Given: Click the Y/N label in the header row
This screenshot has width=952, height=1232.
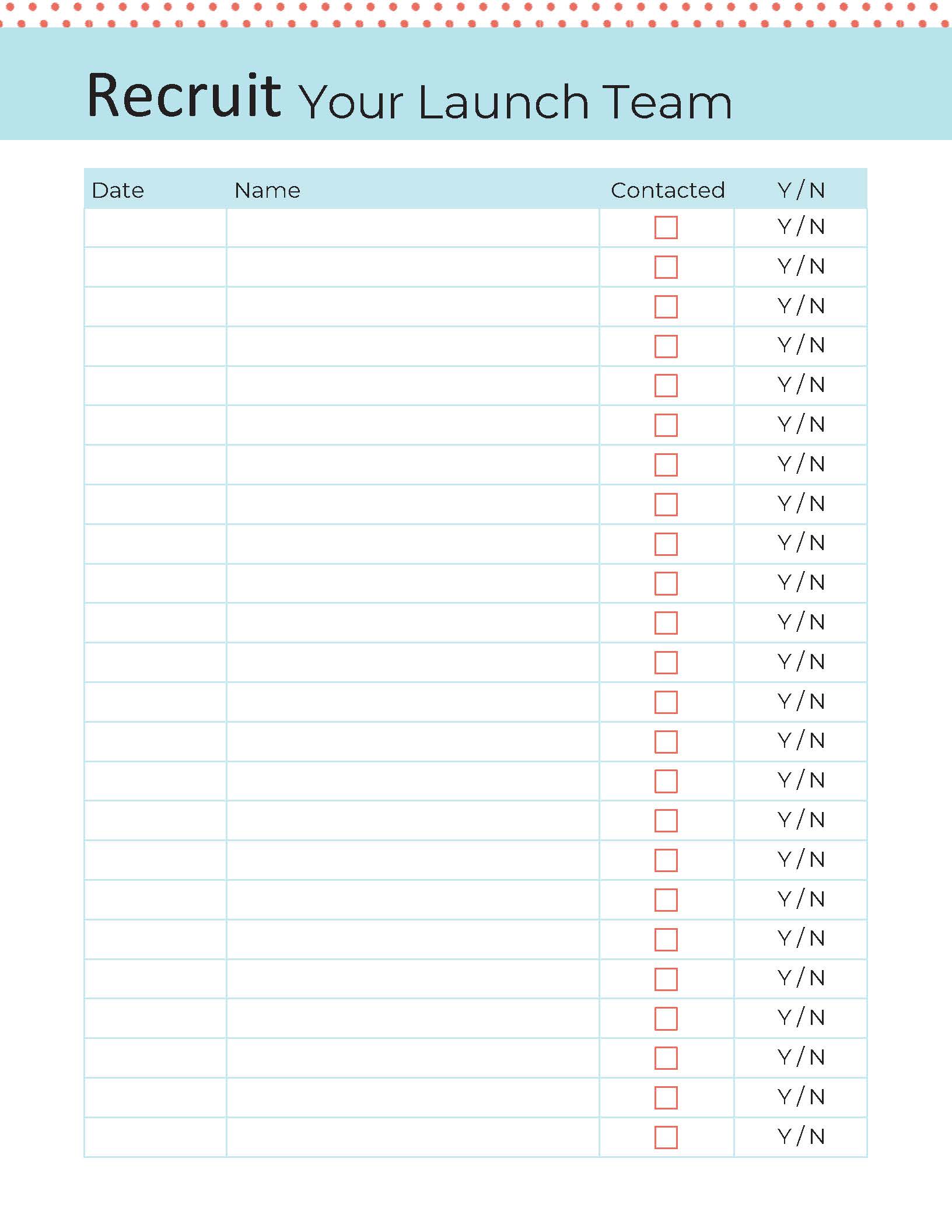Looking at the screenshot, I should [801, 190].
